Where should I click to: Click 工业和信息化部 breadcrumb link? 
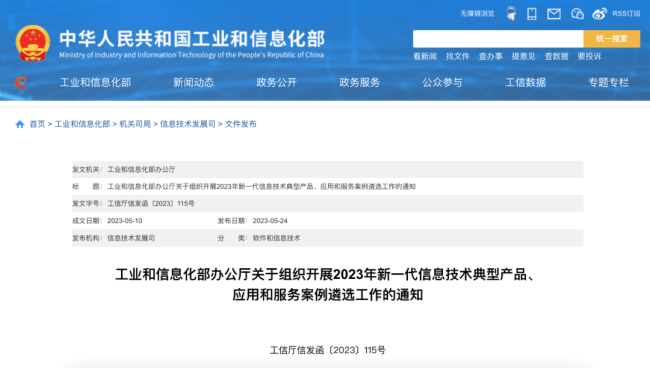coord(82,124)
